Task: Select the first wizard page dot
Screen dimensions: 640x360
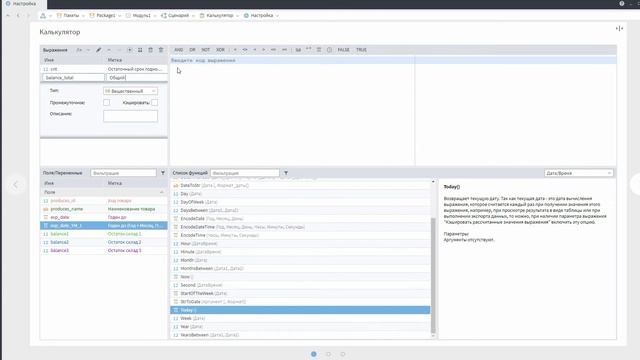Action: tap(313, 354)
